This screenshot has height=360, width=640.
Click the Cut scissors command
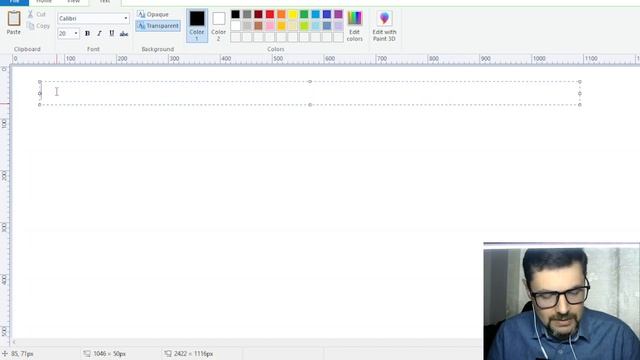click(x=37, y=14)
